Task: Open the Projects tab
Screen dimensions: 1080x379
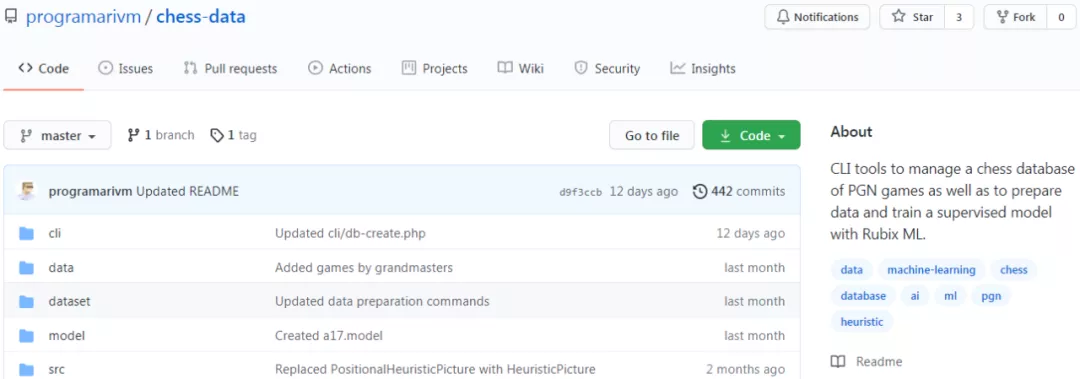Action: pos(435,68)
